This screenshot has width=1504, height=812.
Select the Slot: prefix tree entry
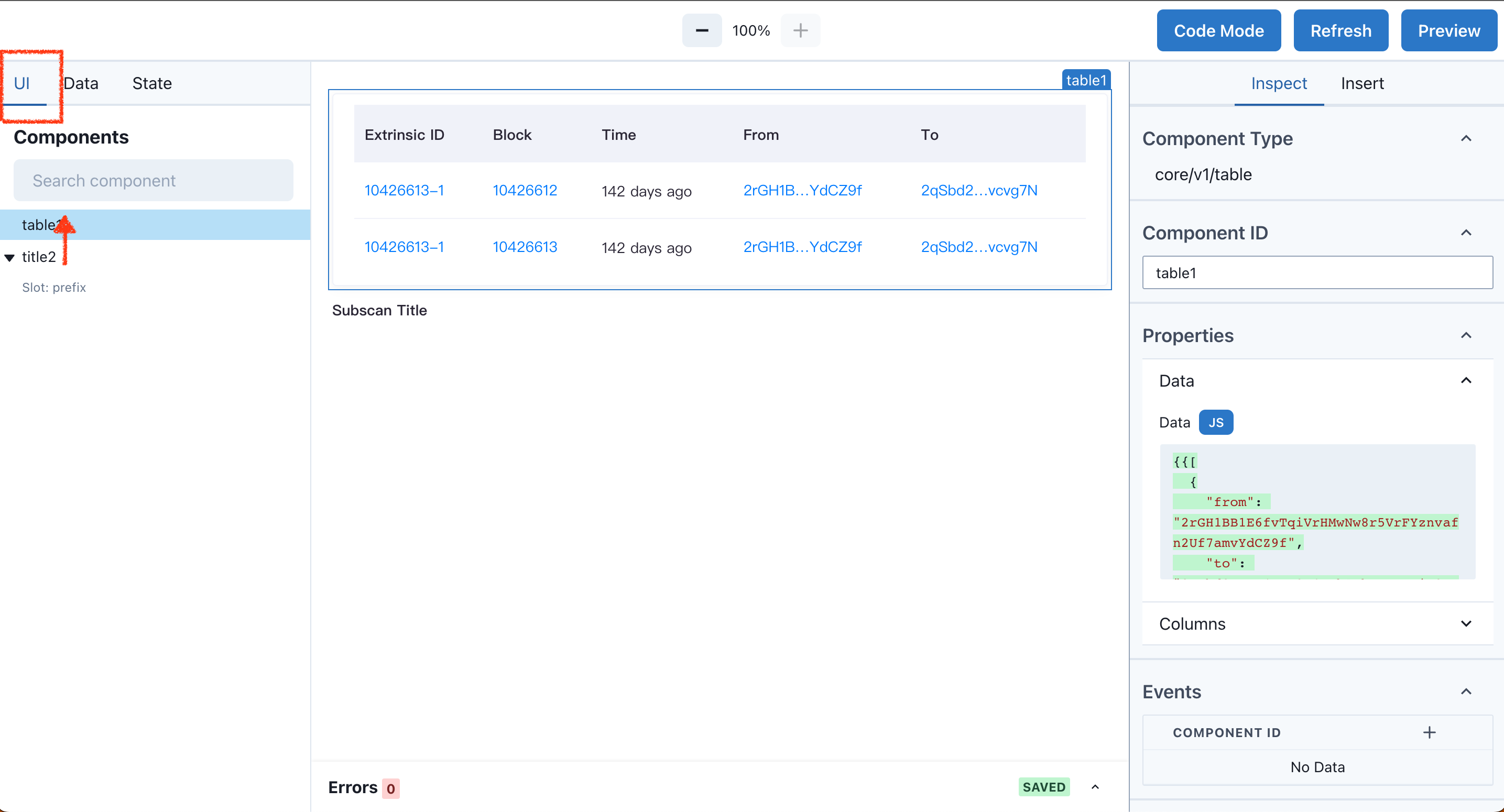[53, 287]
